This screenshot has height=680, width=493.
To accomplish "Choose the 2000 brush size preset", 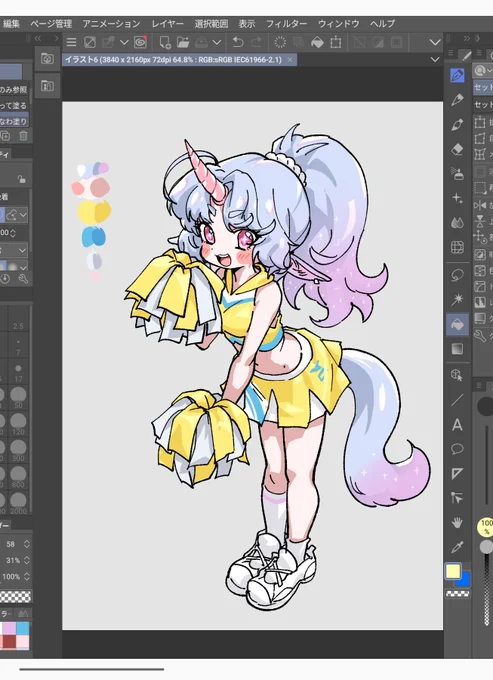I will [18, 503].
